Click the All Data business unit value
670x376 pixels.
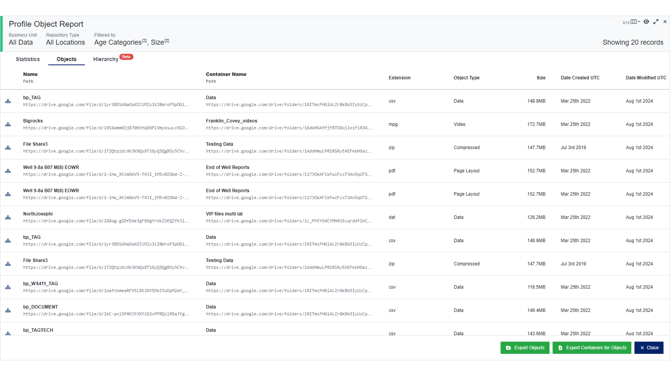21,42
